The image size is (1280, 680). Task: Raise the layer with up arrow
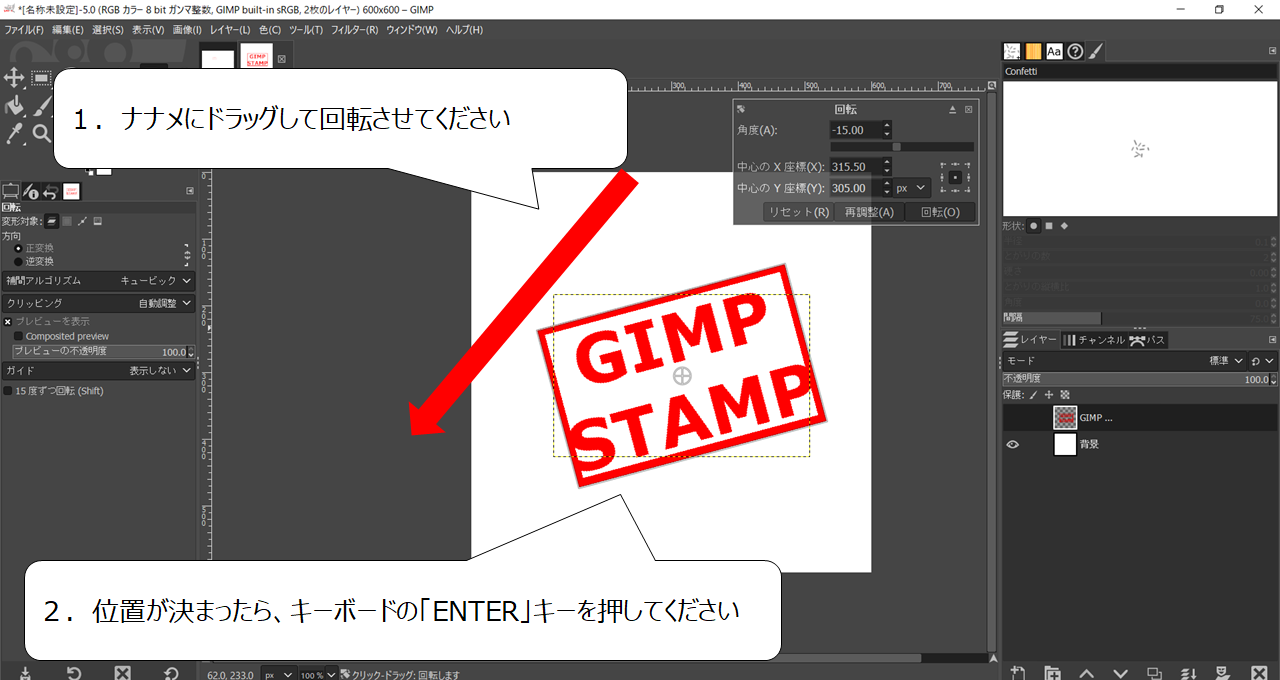[x=1086, y=673]
